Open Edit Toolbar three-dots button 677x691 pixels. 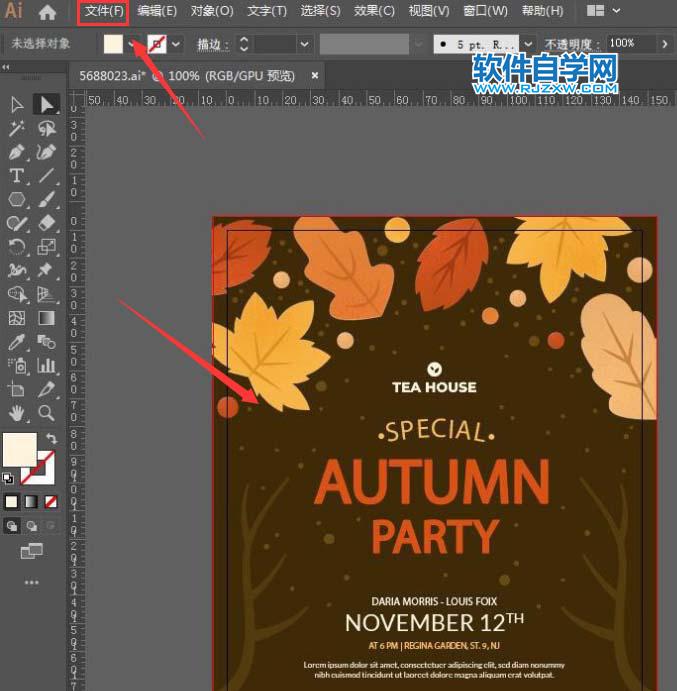click(32, 583)
